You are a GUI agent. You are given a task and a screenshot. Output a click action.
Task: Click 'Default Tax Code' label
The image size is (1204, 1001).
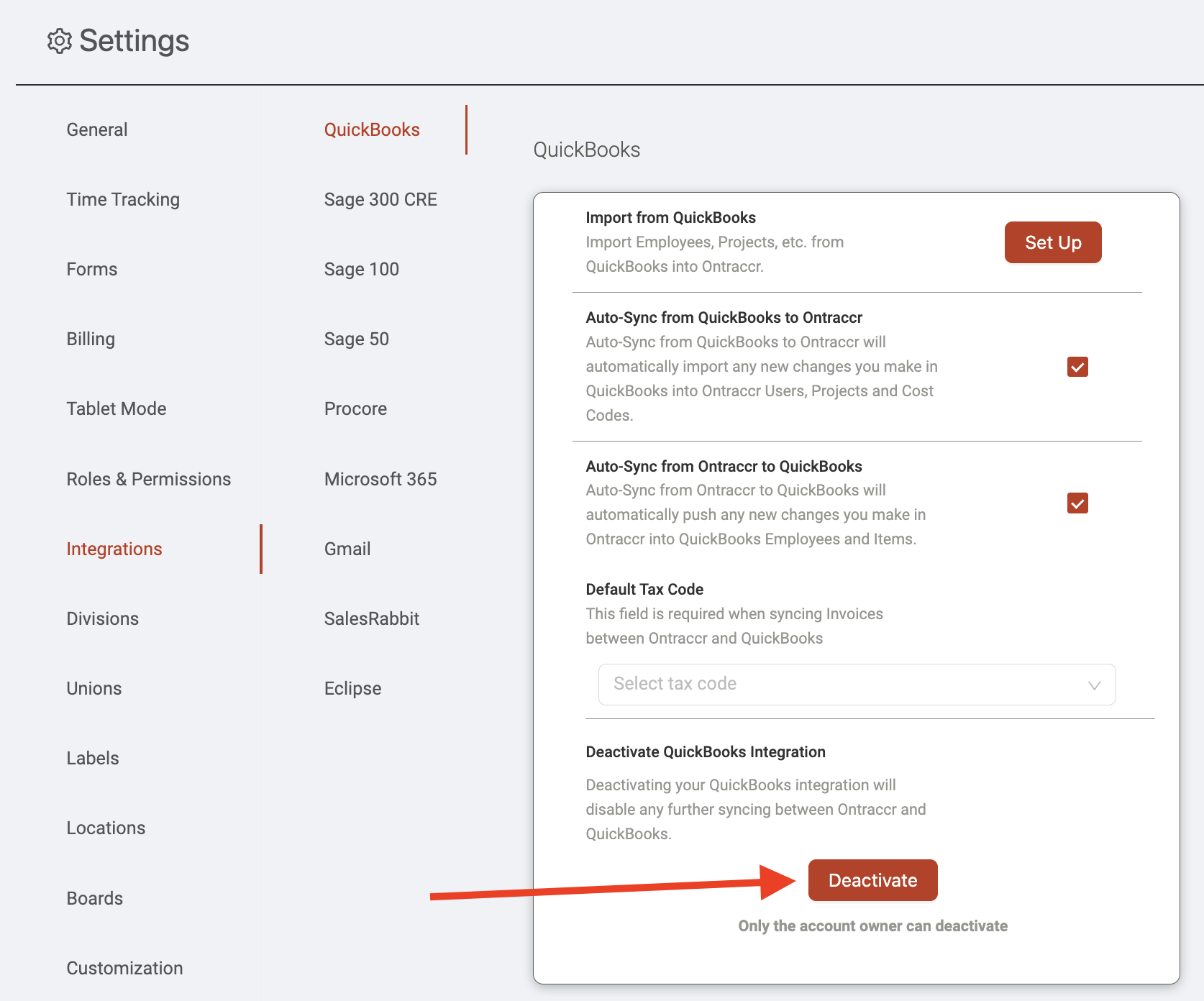[x=644, y=589]
